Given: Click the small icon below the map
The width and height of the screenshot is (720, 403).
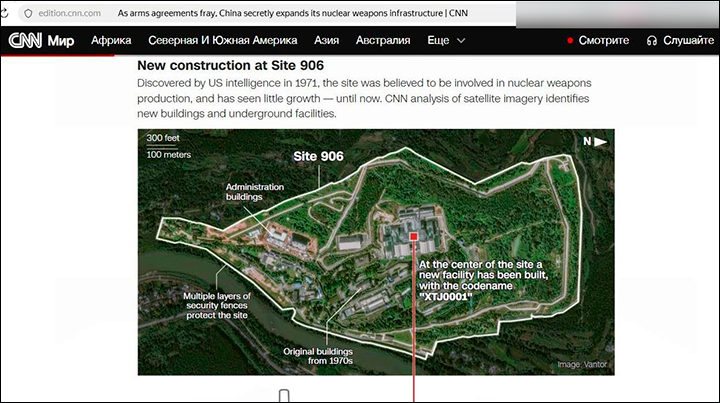Looking at the screenshot, I should (x=284, y=394).
